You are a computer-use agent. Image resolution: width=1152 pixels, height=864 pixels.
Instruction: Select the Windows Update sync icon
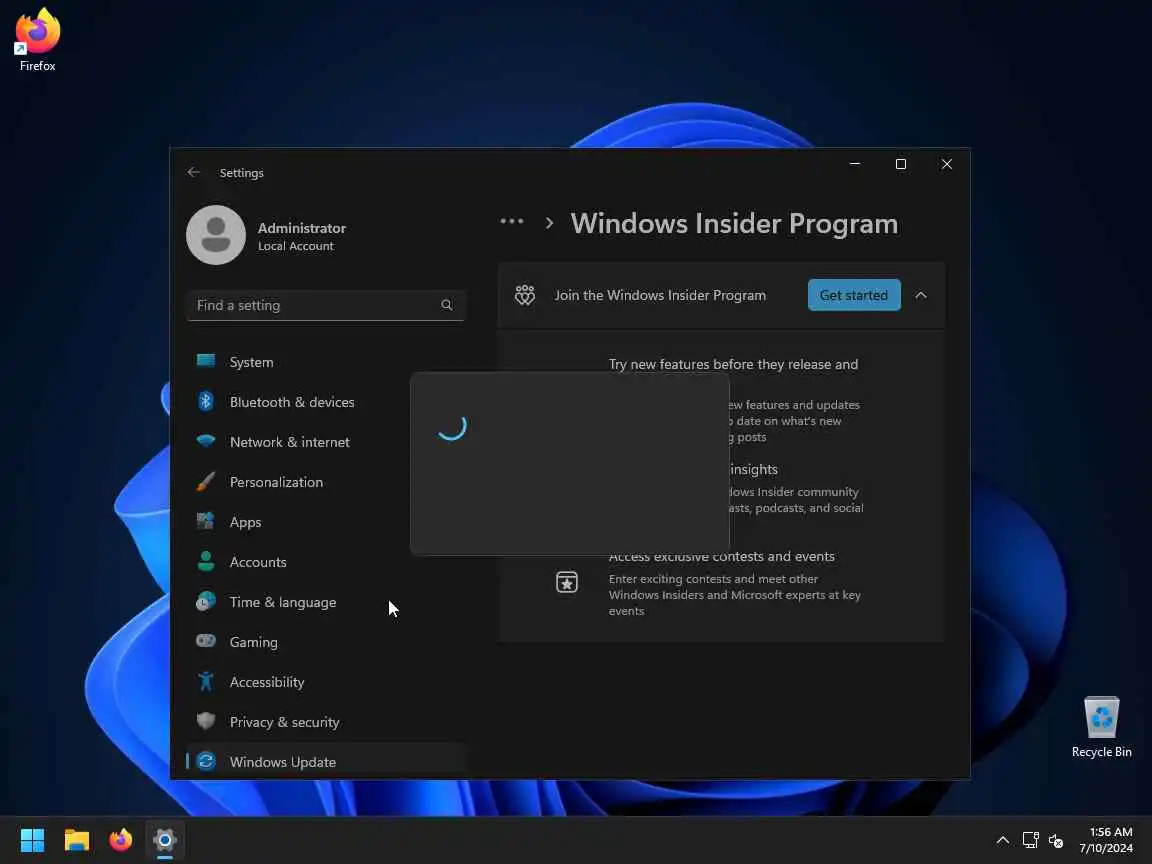point(206,761)
